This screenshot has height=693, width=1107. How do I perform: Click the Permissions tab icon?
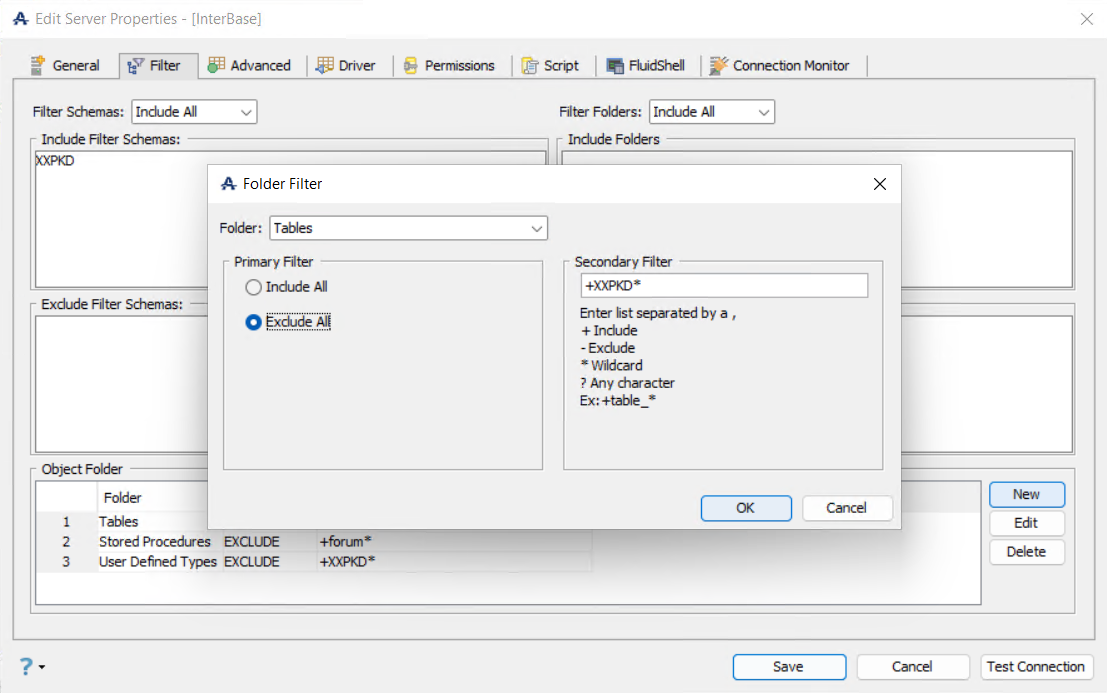[x=411, y=66]
